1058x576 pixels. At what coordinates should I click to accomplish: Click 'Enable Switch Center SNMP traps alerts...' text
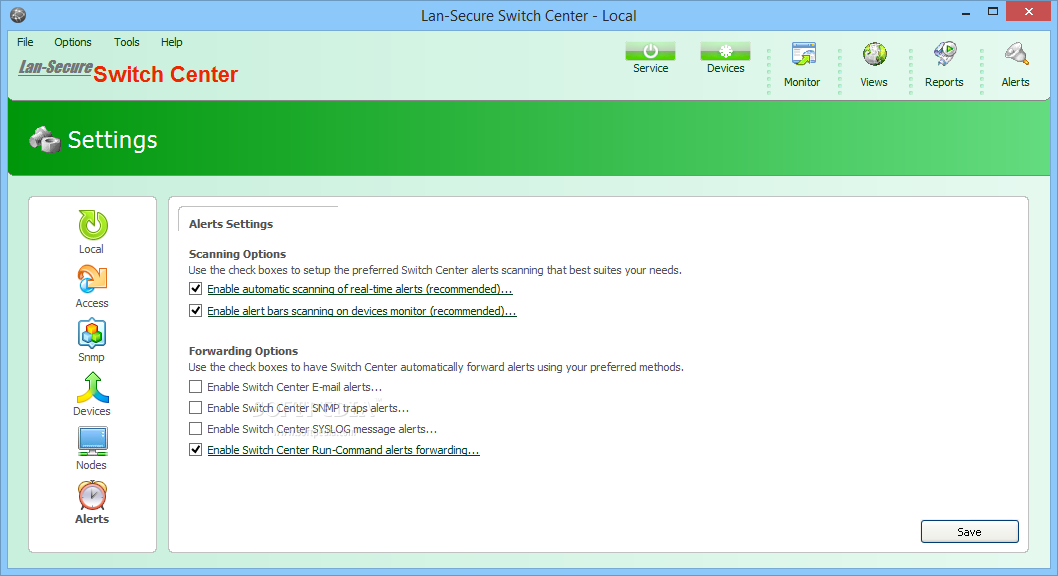point(308,408)
